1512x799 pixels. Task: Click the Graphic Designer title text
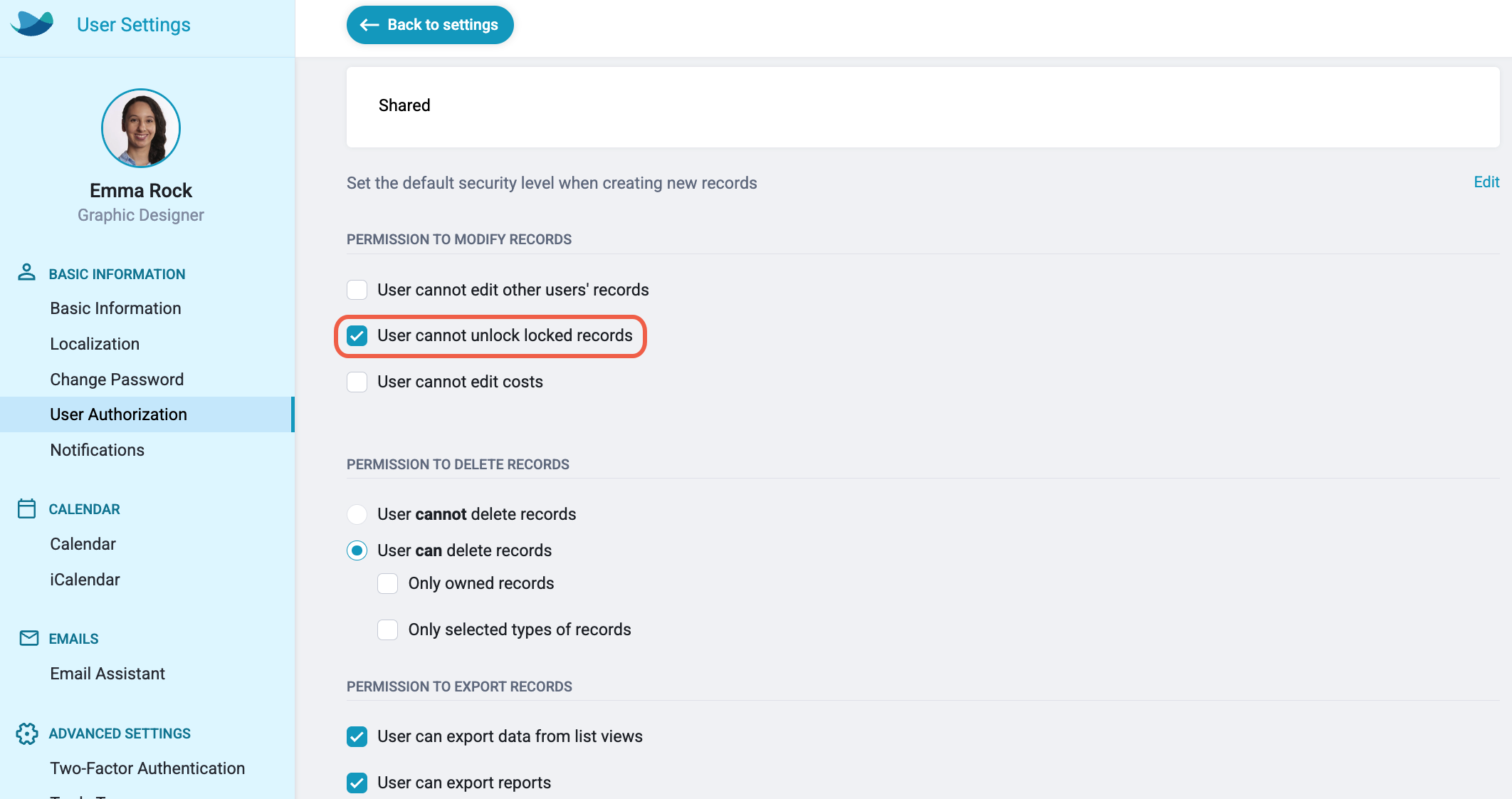tap(141, 215)
